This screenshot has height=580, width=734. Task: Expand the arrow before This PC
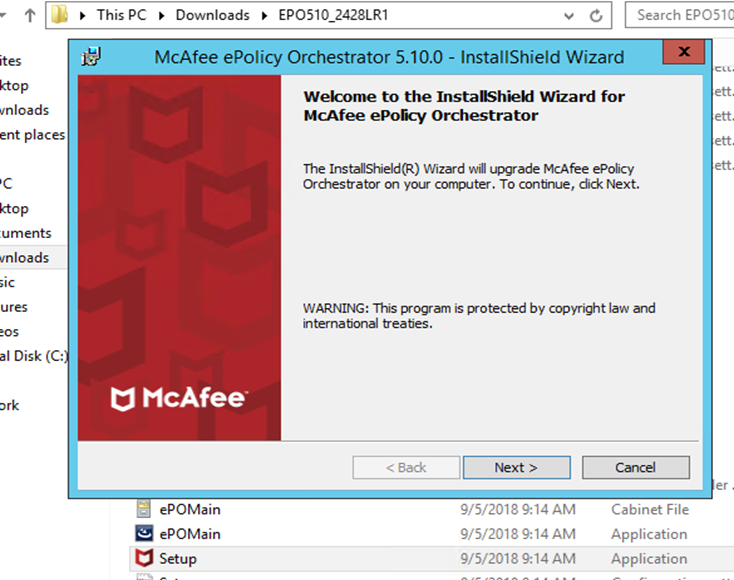(x=83, y=15)
